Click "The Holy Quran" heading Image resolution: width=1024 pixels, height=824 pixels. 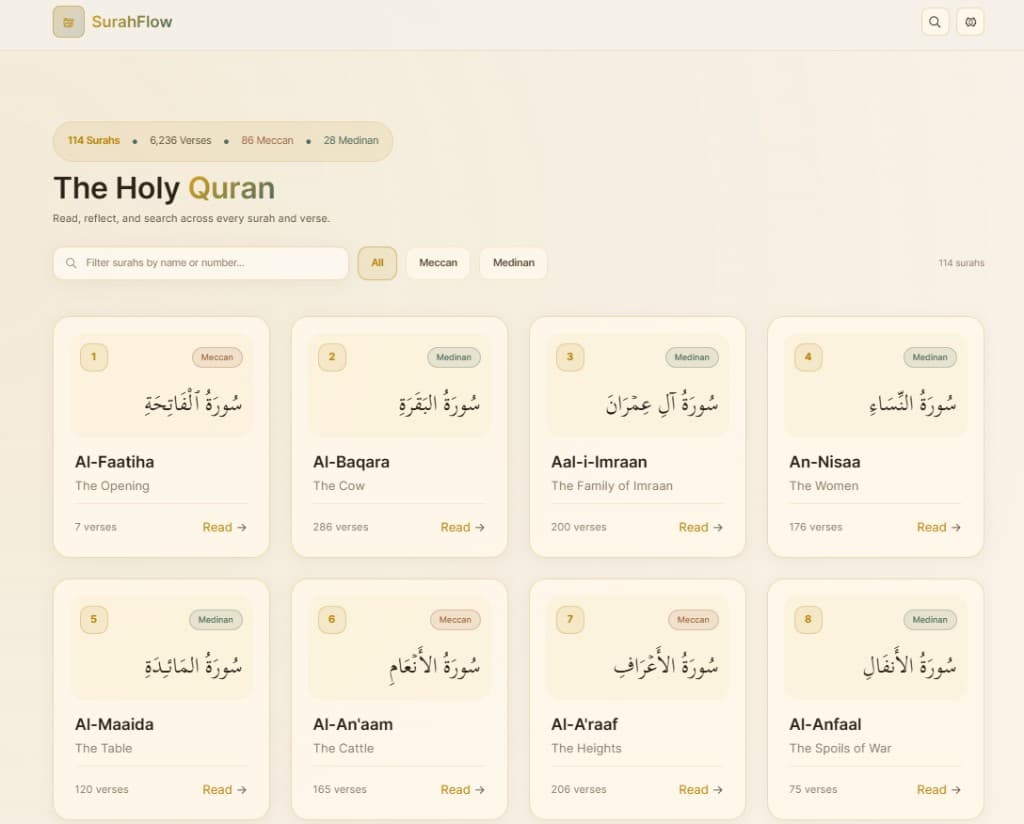(x=164, y=188)
